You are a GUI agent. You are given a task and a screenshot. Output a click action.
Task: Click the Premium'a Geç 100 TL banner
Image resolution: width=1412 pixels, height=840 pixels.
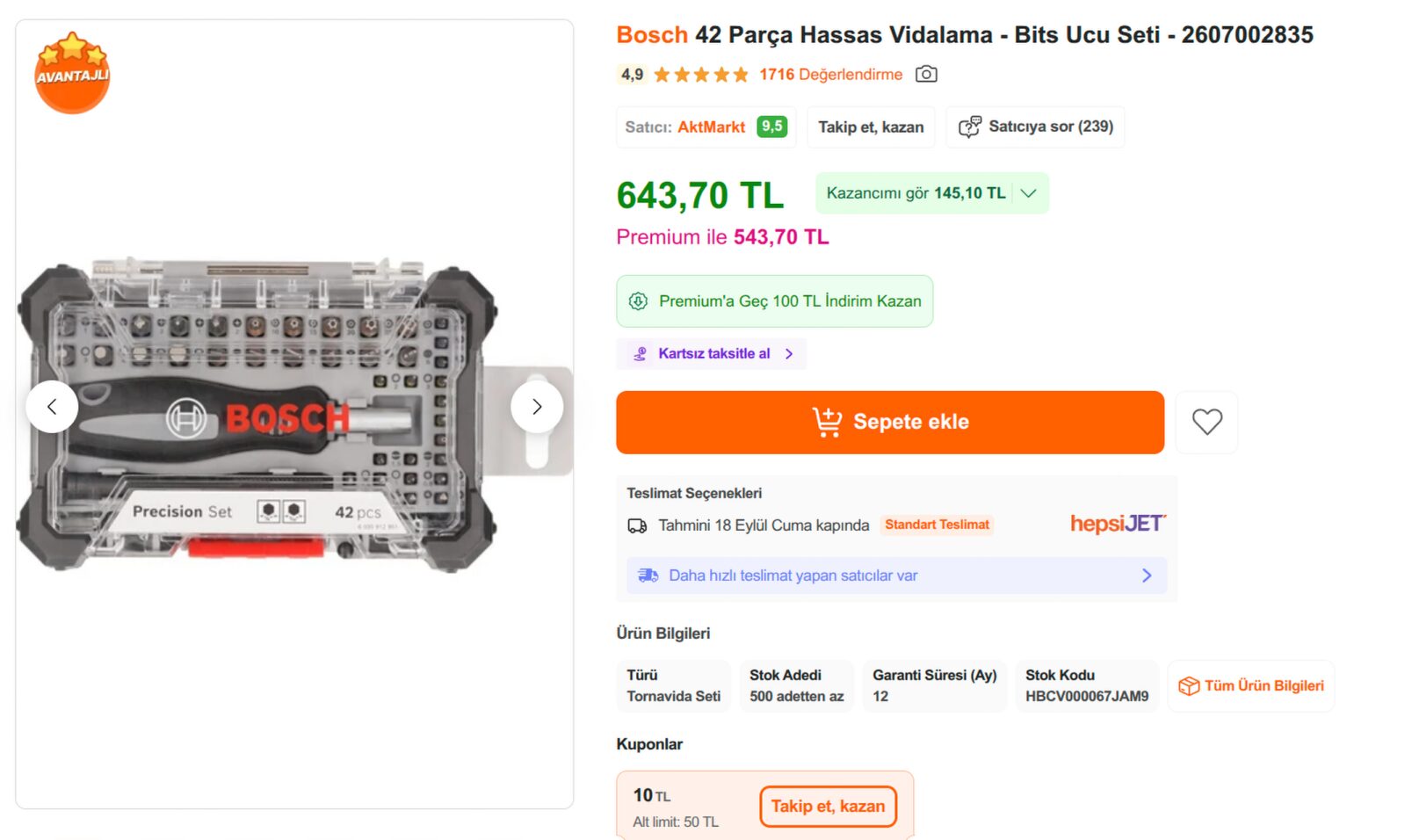point(774,301)
